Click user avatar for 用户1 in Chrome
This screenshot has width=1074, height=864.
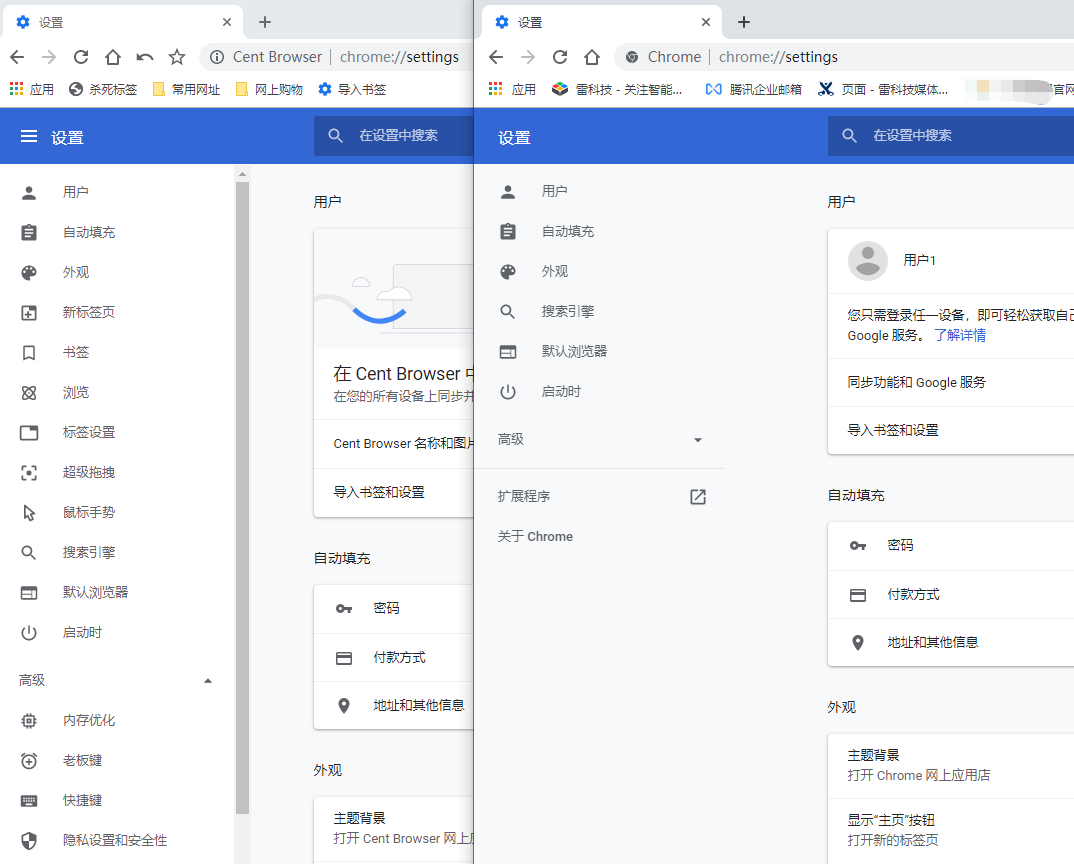click(868, 260)
